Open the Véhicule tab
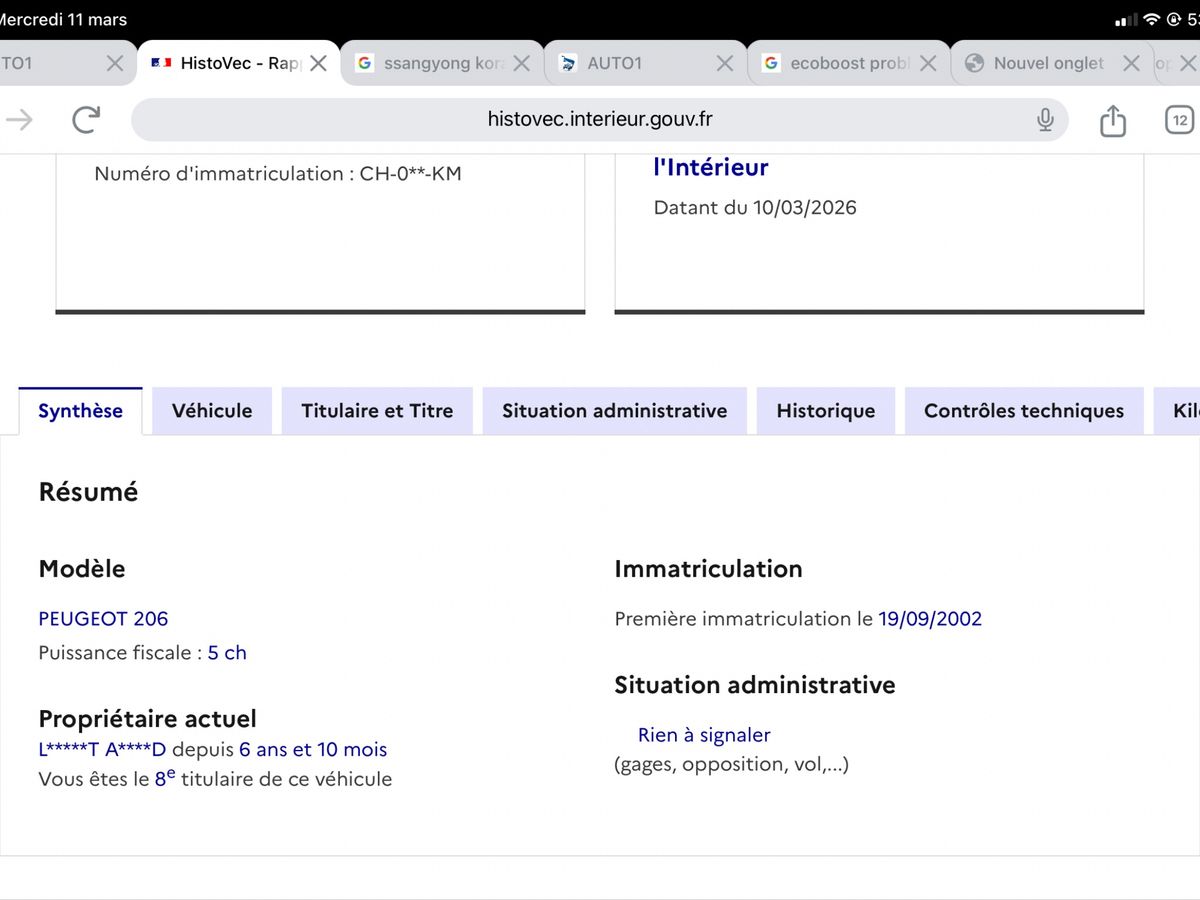This screenshot has height=900, width=1200. click(212, 411)
